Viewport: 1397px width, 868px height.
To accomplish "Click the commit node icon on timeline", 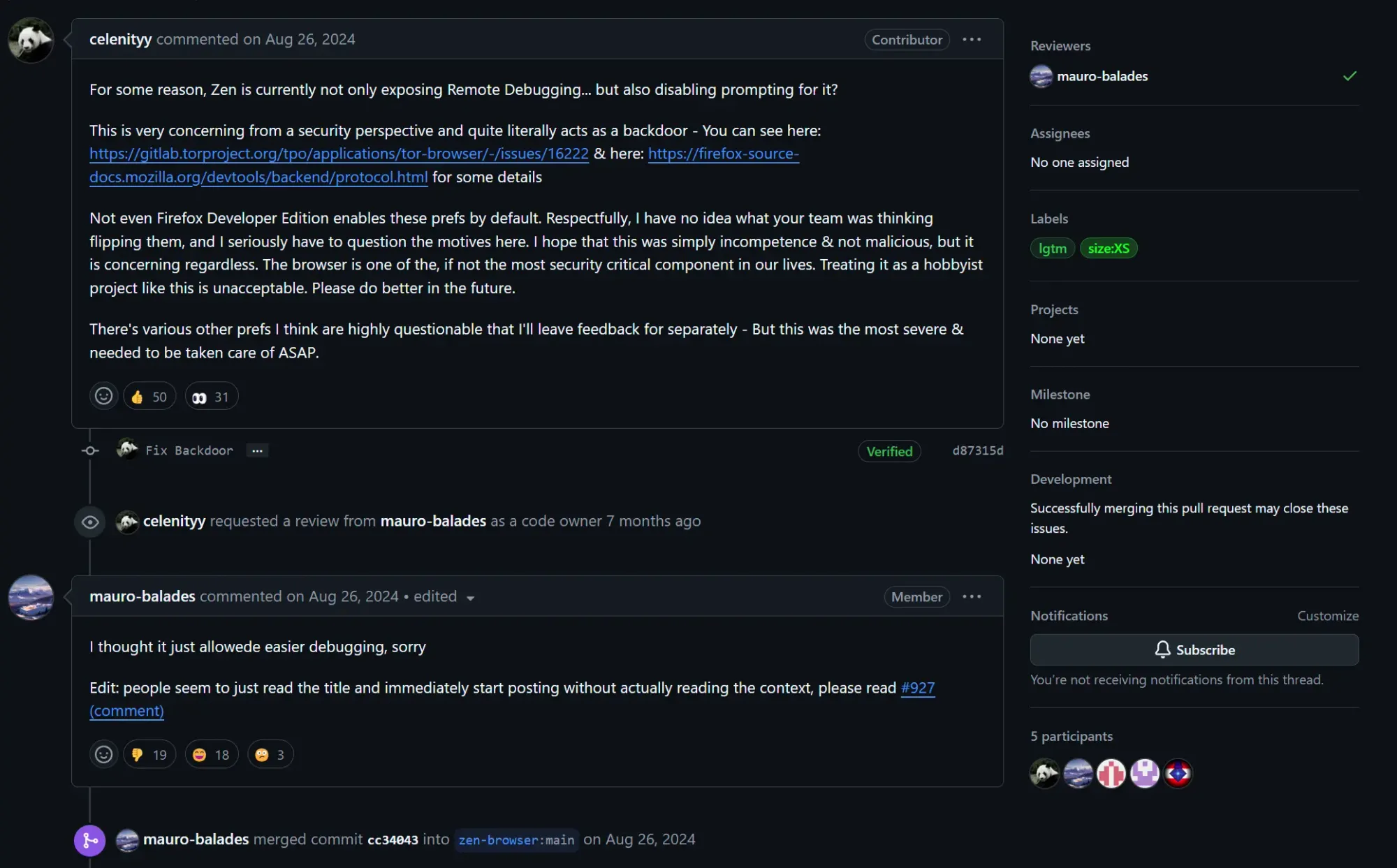I will pyautogui.click(x=90, y=450).
